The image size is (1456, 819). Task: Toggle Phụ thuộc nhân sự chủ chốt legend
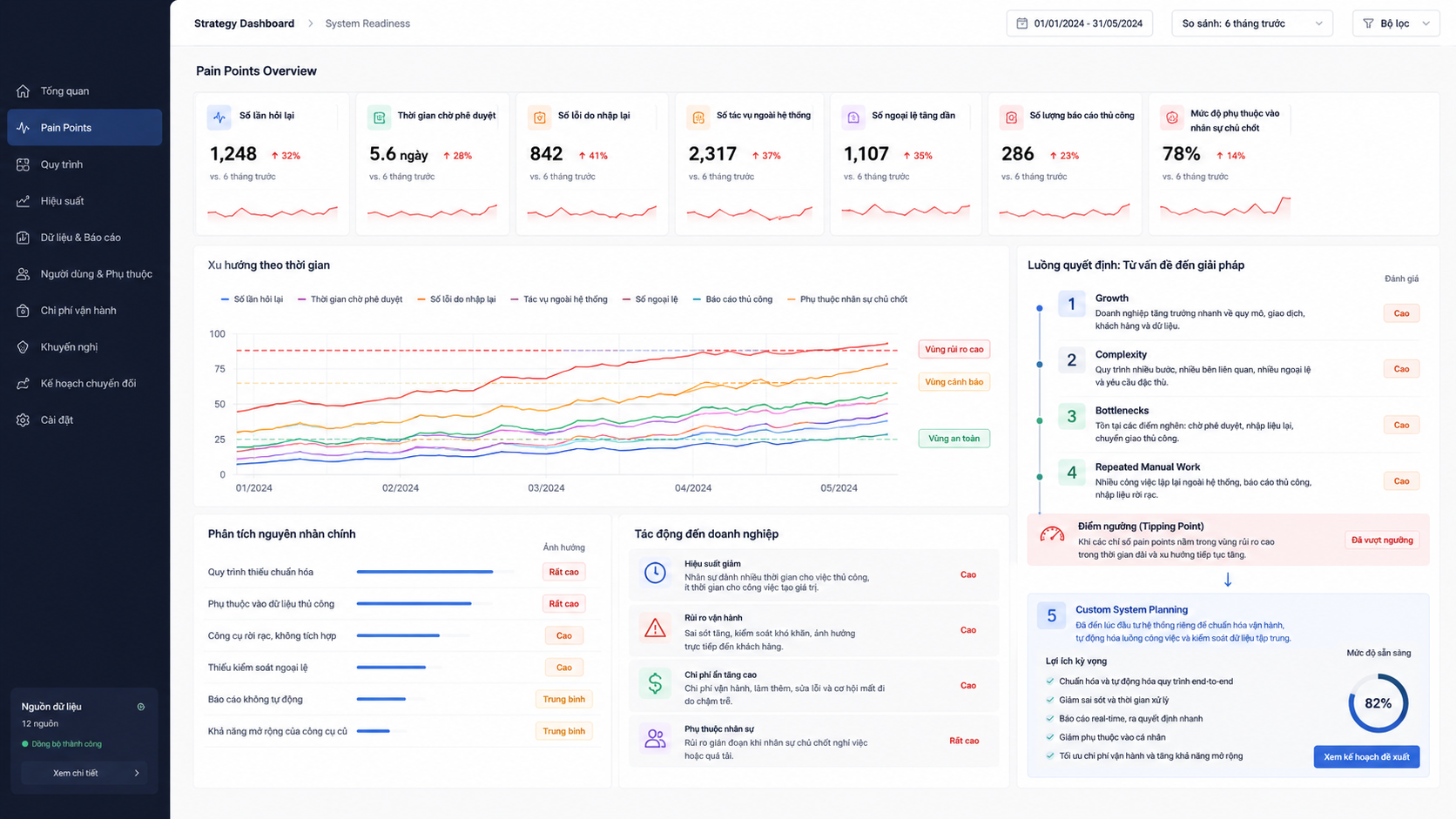[x=847, y=299]
